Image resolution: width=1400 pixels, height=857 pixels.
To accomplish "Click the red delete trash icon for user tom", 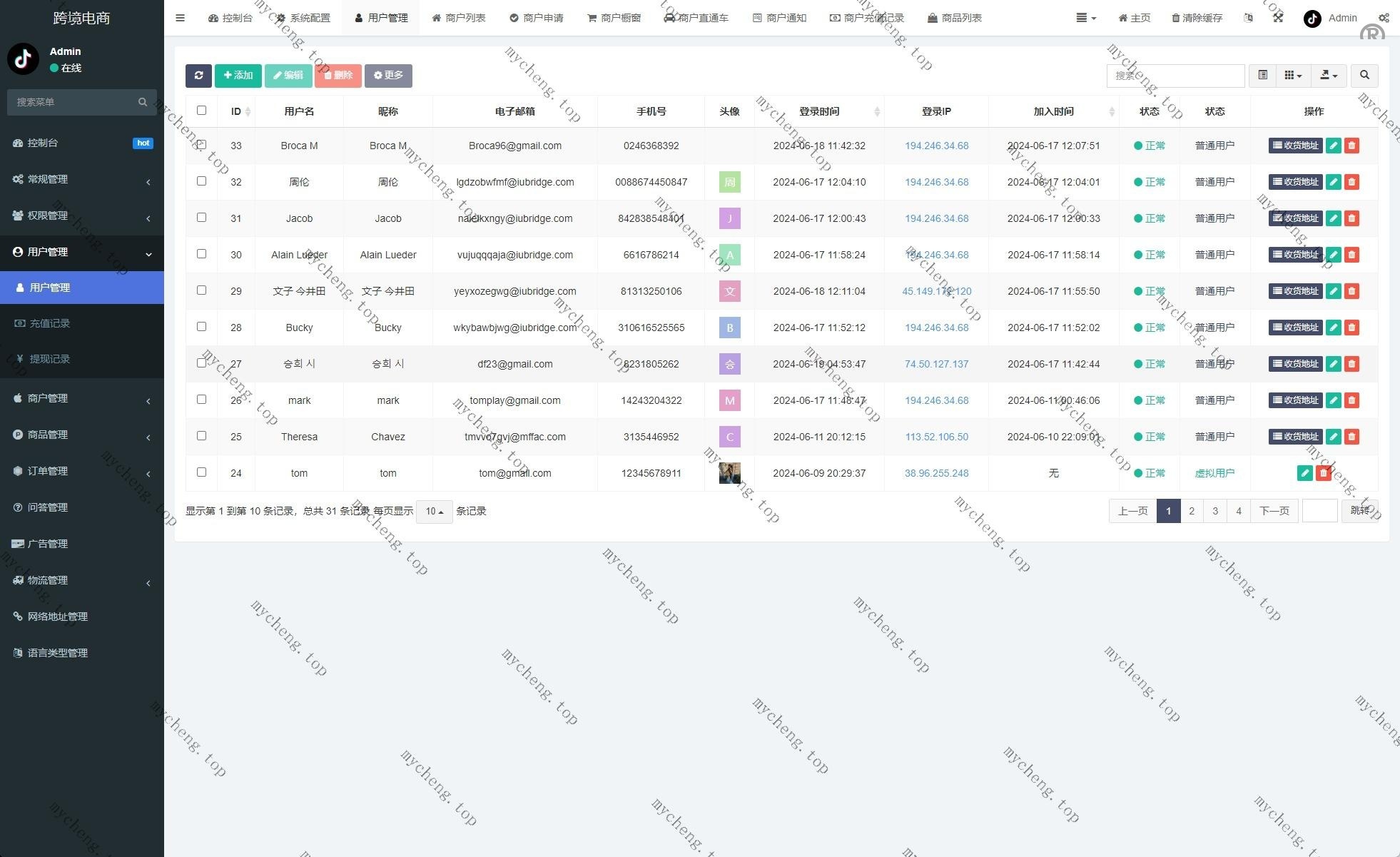I will click(x=1323, y=473).
